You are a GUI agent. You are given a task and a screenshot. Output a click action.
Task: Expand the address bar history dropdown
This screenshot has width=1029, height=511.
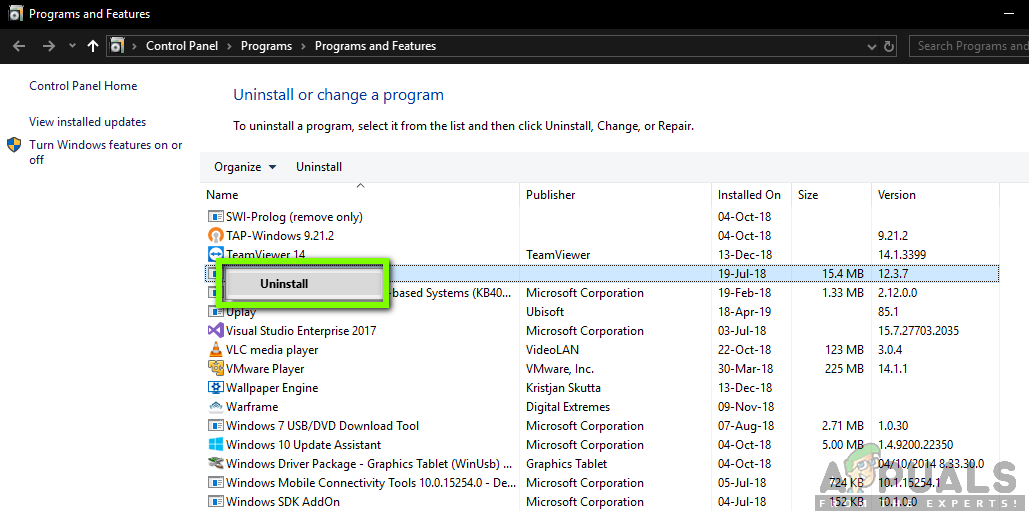[870, 46]
